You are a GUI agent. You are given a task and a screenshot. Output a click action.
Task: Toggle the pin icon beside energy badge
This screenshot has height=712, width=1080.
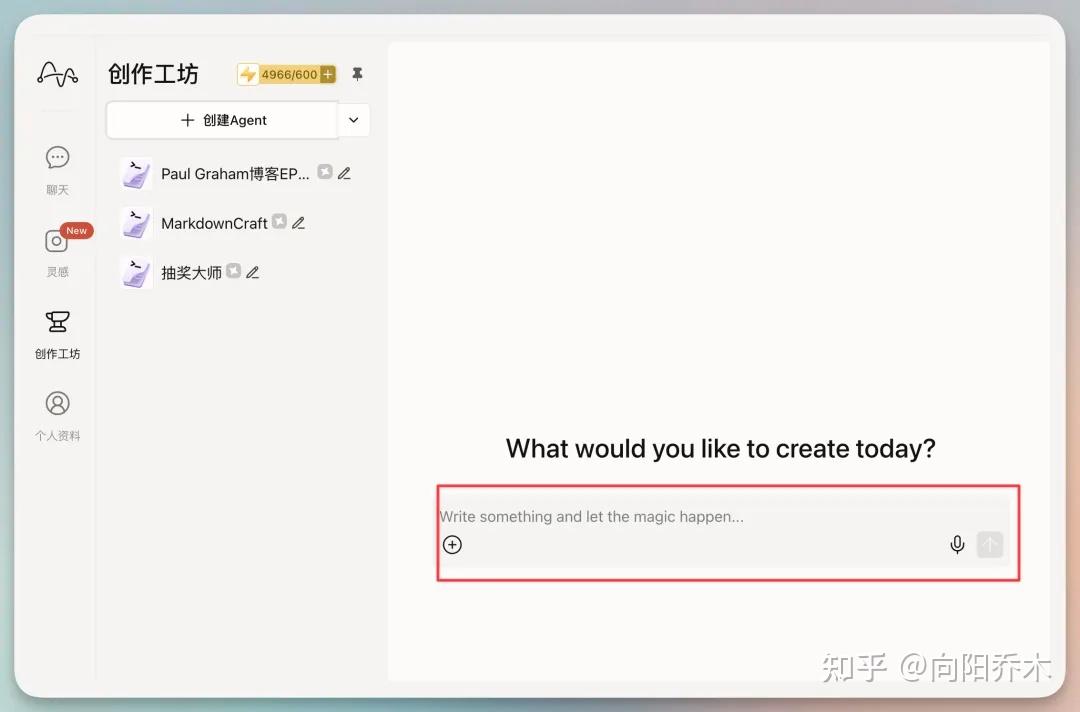(357, 73)
